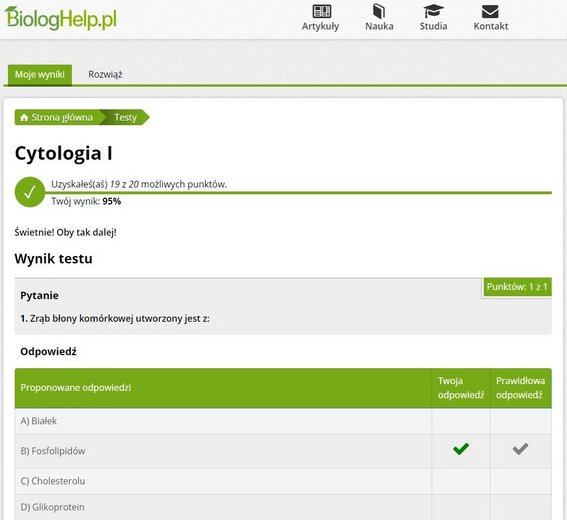Click the Nauka book icon
This screenshot has width=567, height=520.
379,11
